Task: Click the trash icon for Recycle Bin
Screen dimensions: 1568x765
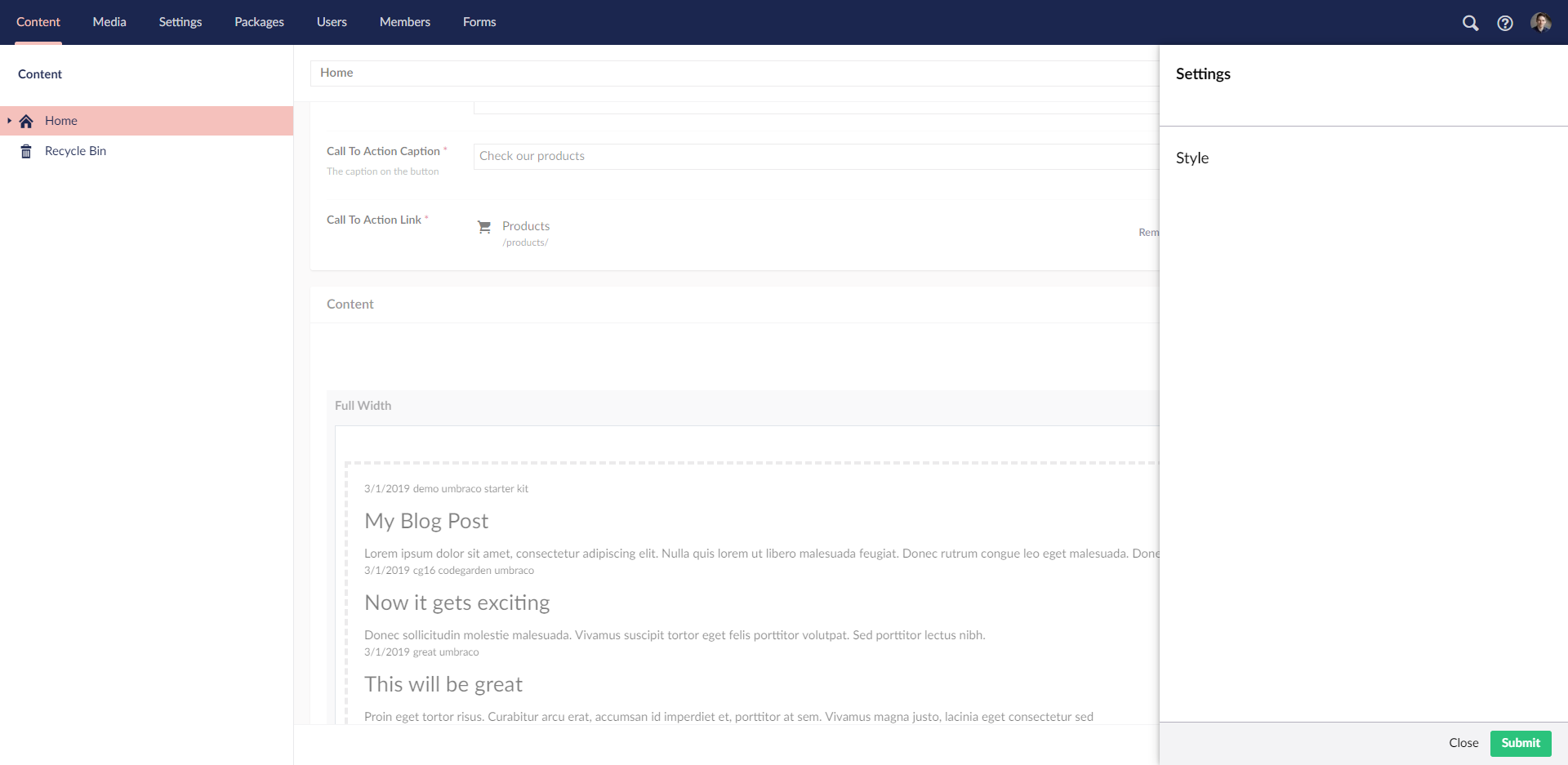Action: click(25, 150)
